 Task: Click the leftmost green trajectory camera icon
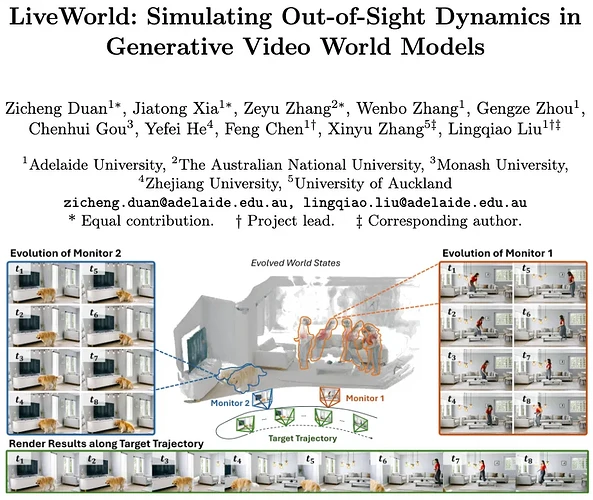pos(245,424)
